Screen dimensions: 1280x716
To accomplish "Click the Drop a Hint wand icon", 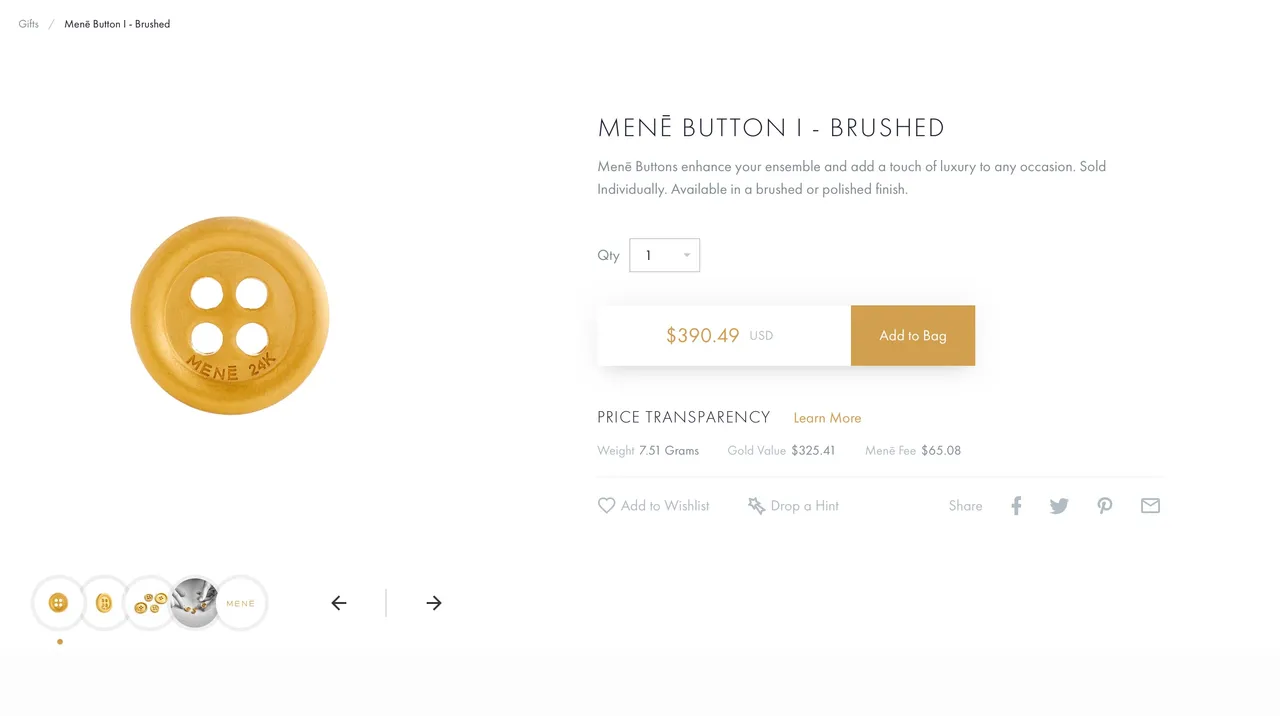I will [x=756, y=506].
